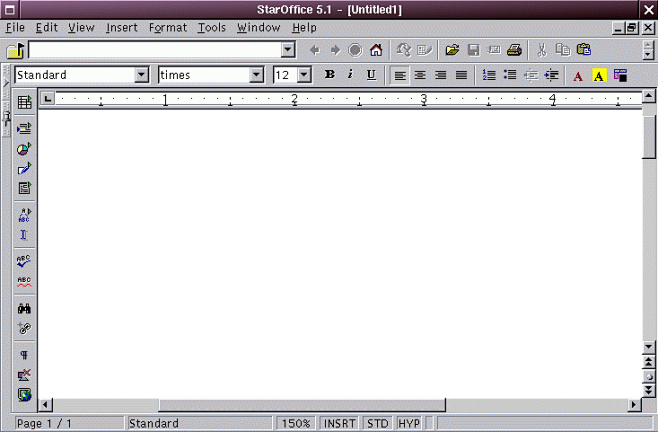This screenshot has width=658, height=432.
Task: Toggle Underline formatting
Action: (x=371, y=75)
